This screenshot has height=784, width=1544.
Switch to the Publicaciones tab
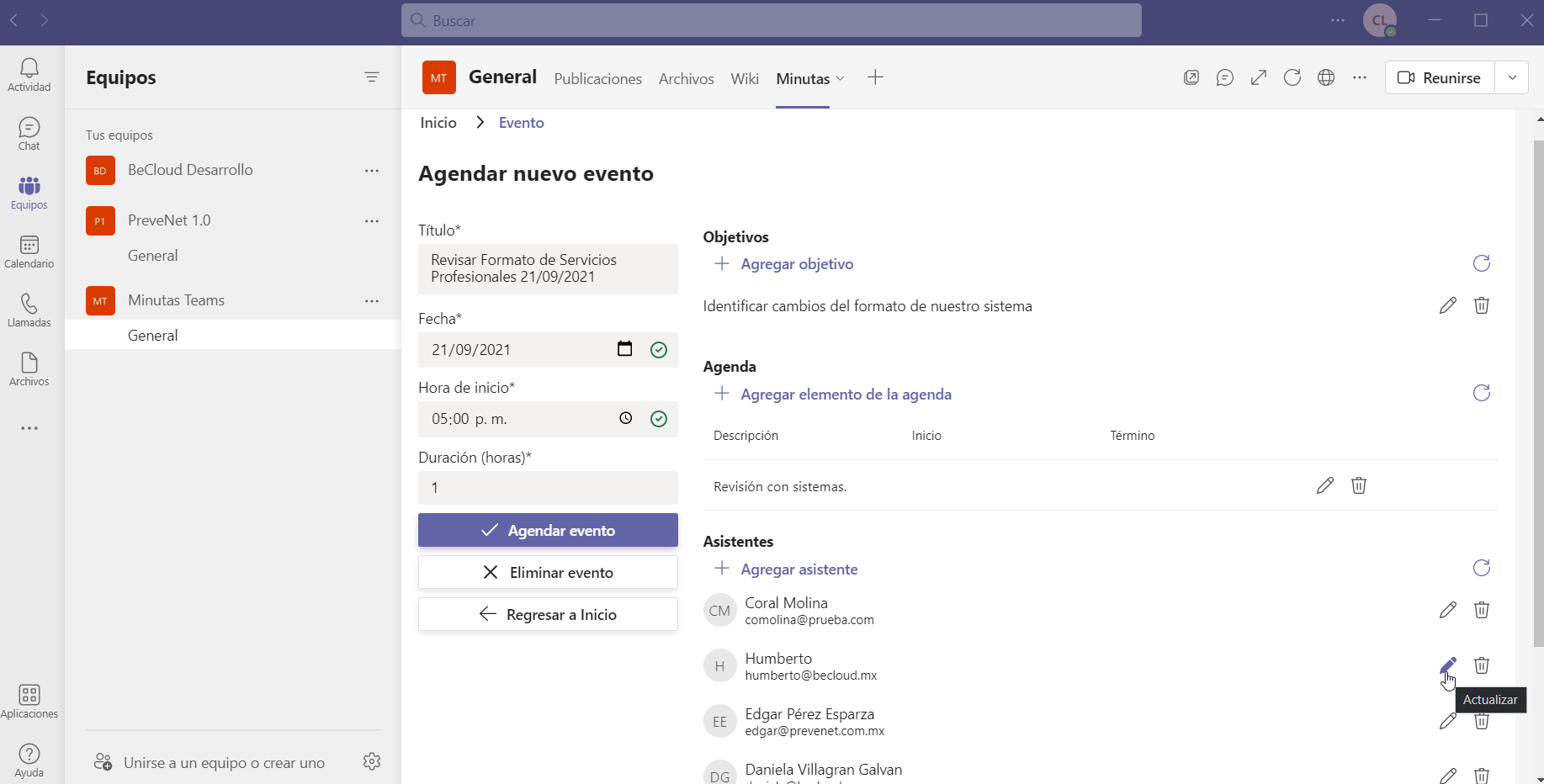pyautogui.click(x=598, y=78)
